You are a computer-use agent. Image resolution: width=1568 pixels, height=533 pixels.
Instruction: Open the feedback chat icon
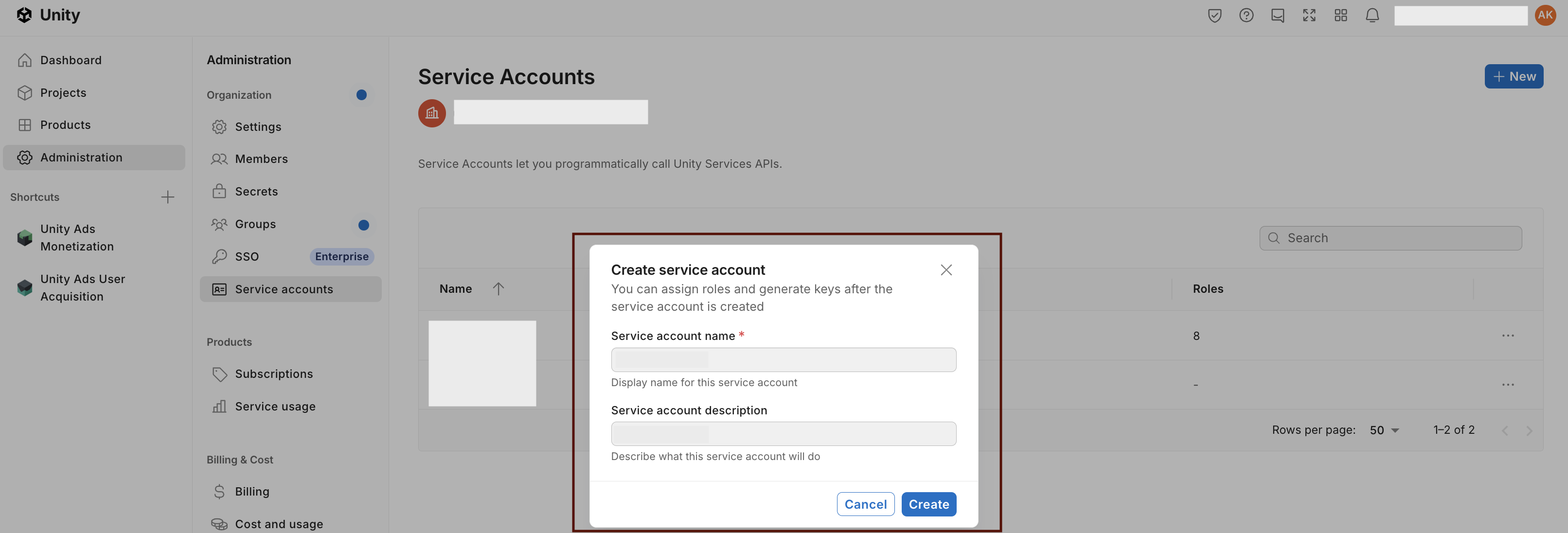1278,15
